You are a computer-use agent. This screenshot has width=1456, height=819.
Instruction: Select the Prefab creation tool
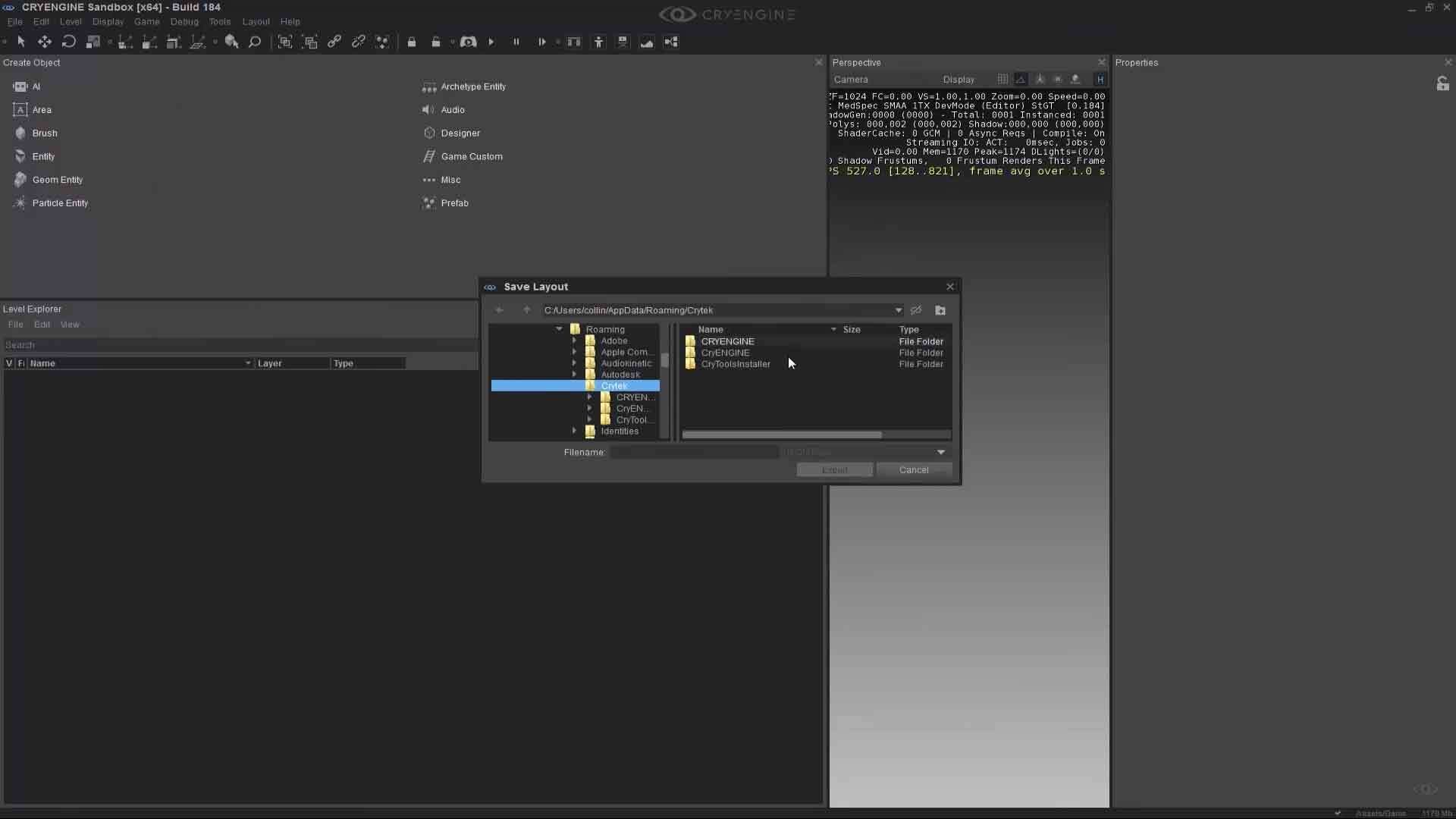(455, 202)
